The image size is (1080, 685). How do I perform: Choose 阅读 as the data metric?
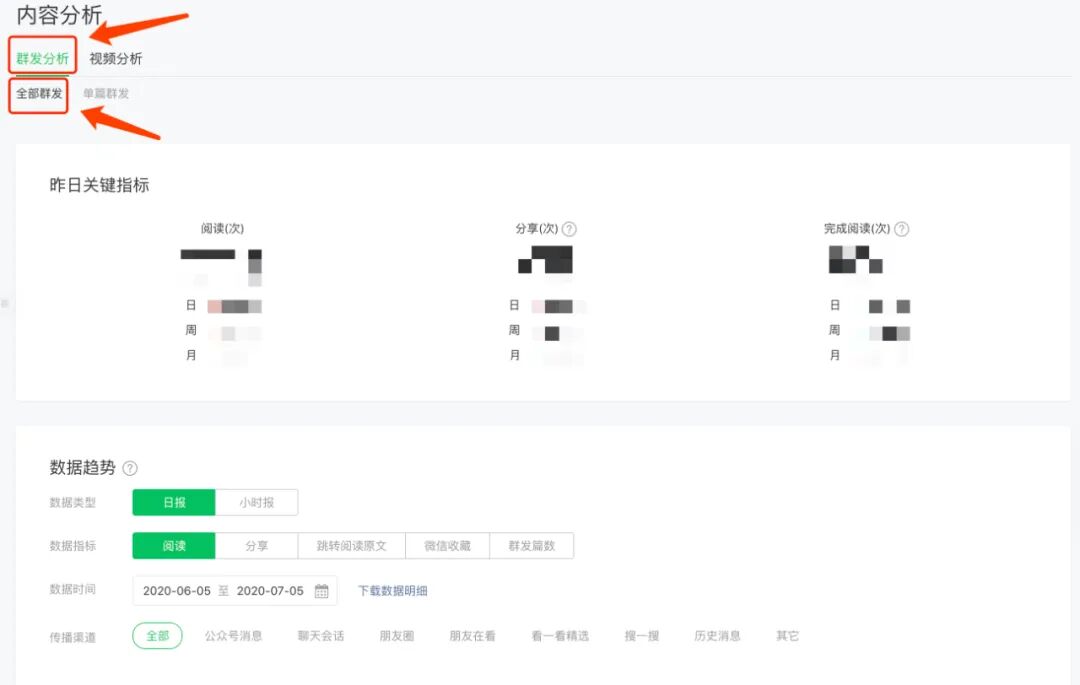point(174,546)
